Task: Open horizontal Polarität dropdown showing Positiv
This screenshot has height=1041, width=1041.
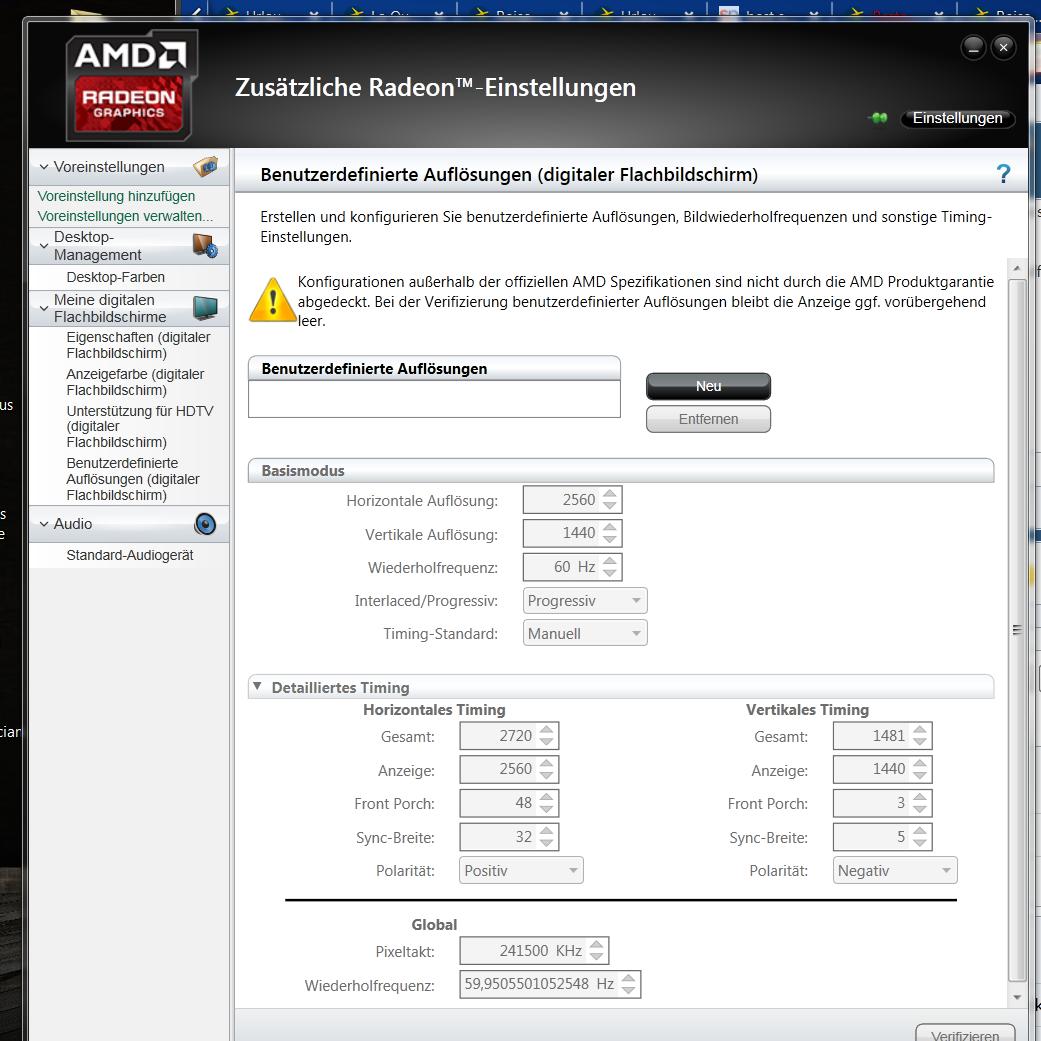Action: click(x=521, y=871)
